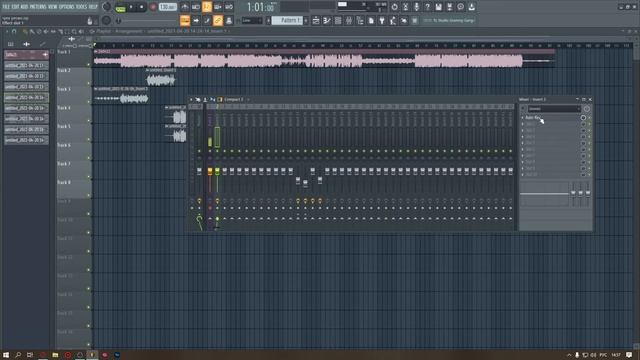Open the Browser view icon
640x360 pixels.
360,20
